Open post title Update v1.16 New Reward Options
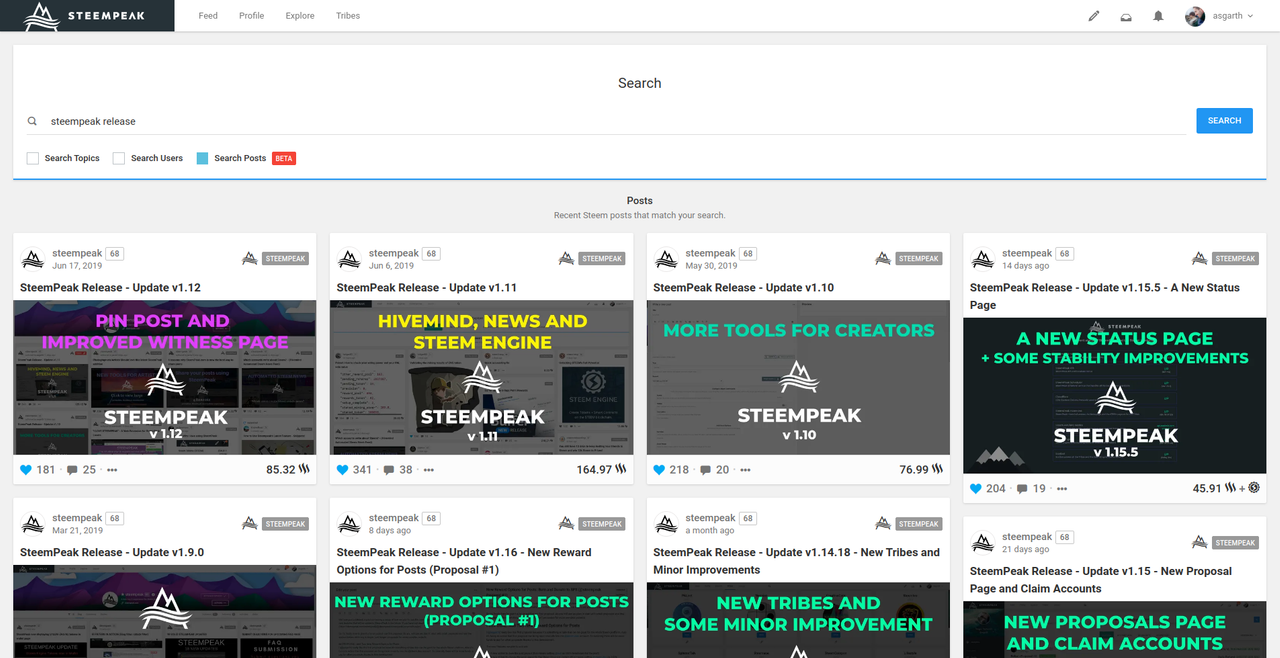The image size is (1280, 658). pyautogui.click(x=464, y=561)
